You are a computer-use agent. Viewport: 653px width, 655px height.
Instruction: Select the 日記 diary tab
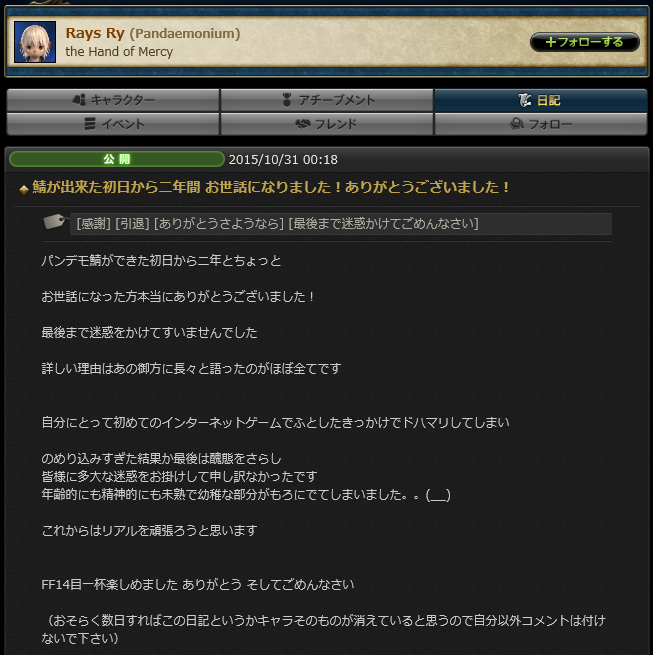pos(541,100)
